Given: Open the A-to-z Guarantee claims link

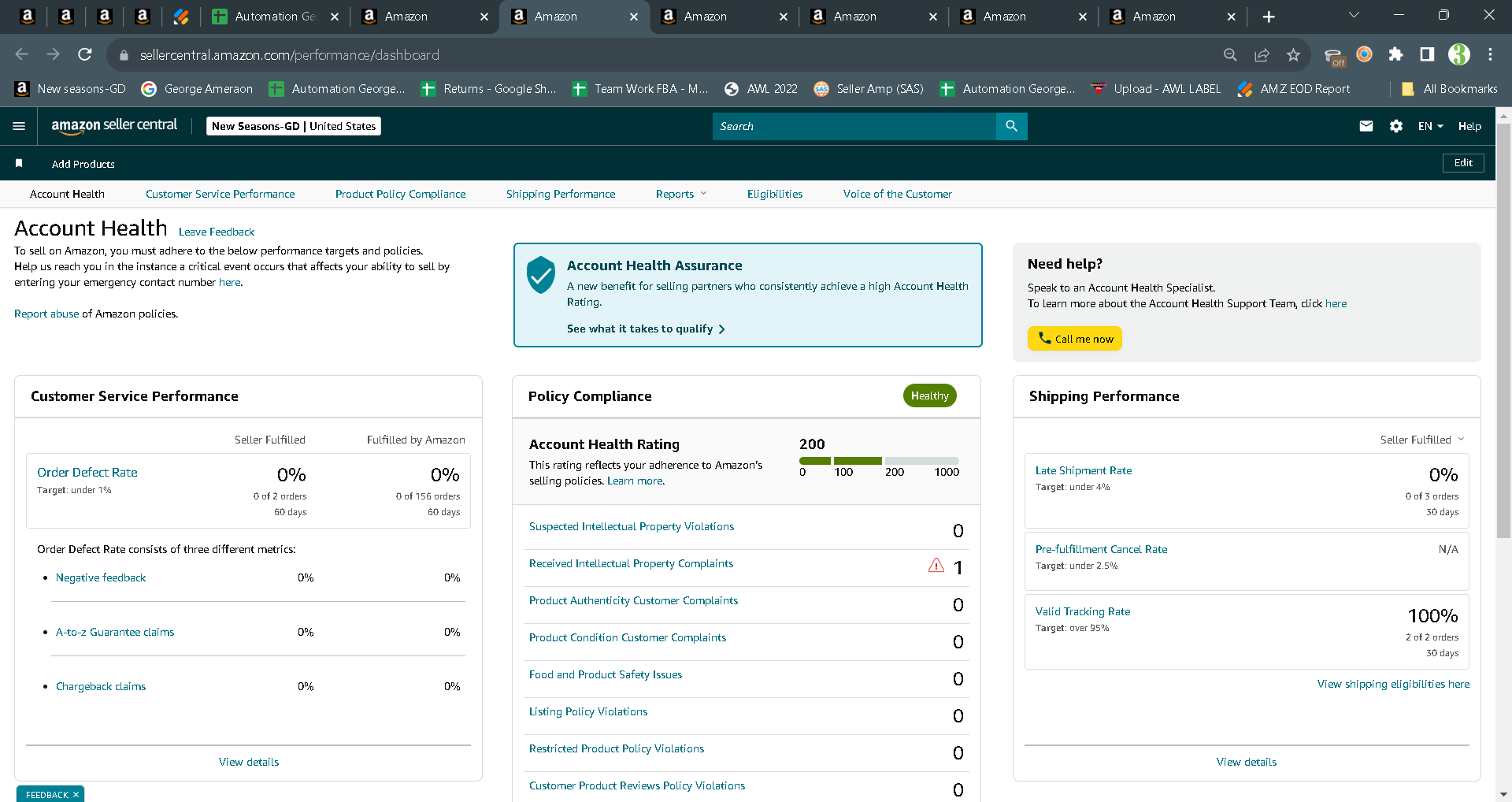Looking at the screenshot, I should point(115,632).
